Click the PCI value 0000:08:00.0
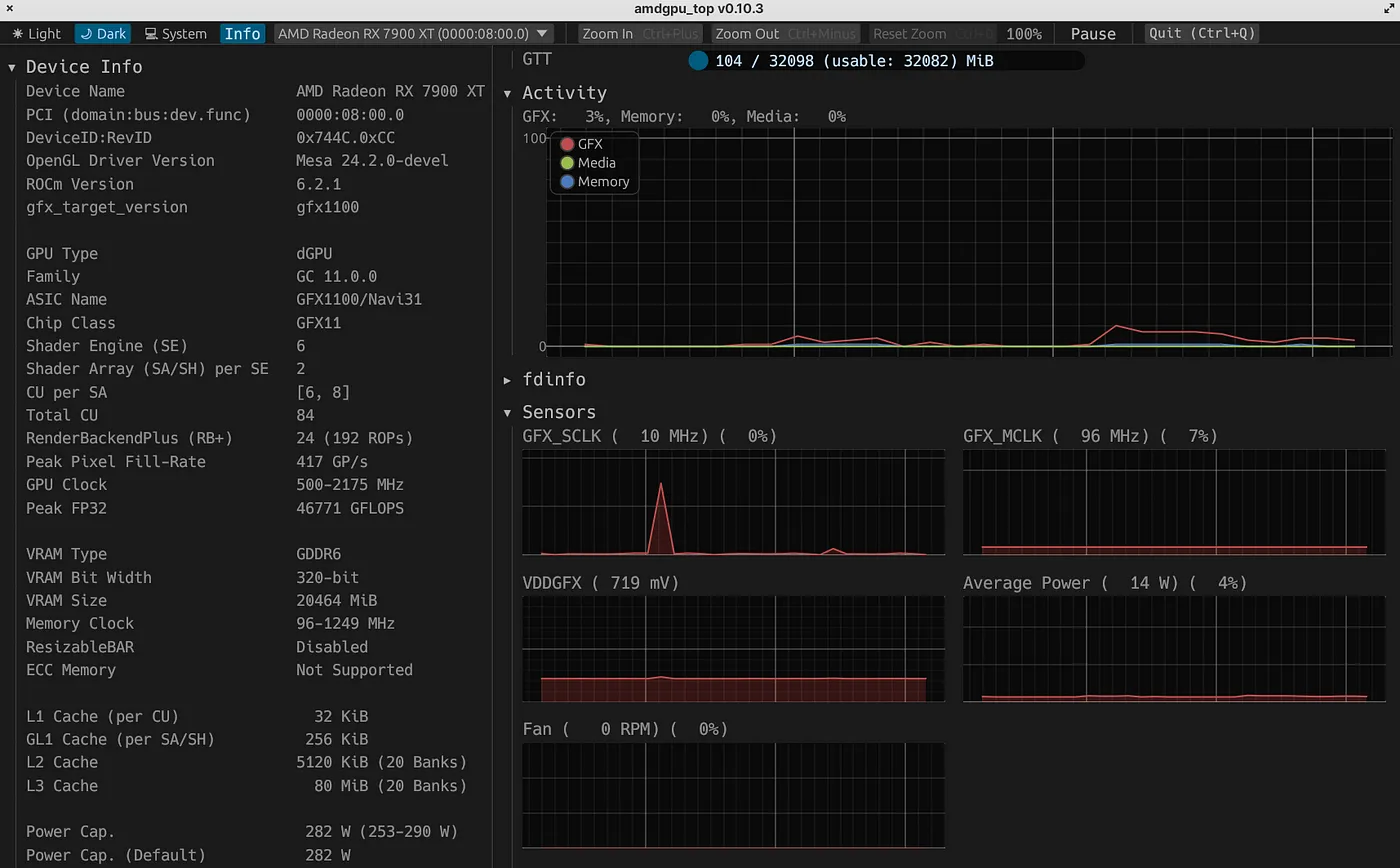1400x868 pixels. 350,115
